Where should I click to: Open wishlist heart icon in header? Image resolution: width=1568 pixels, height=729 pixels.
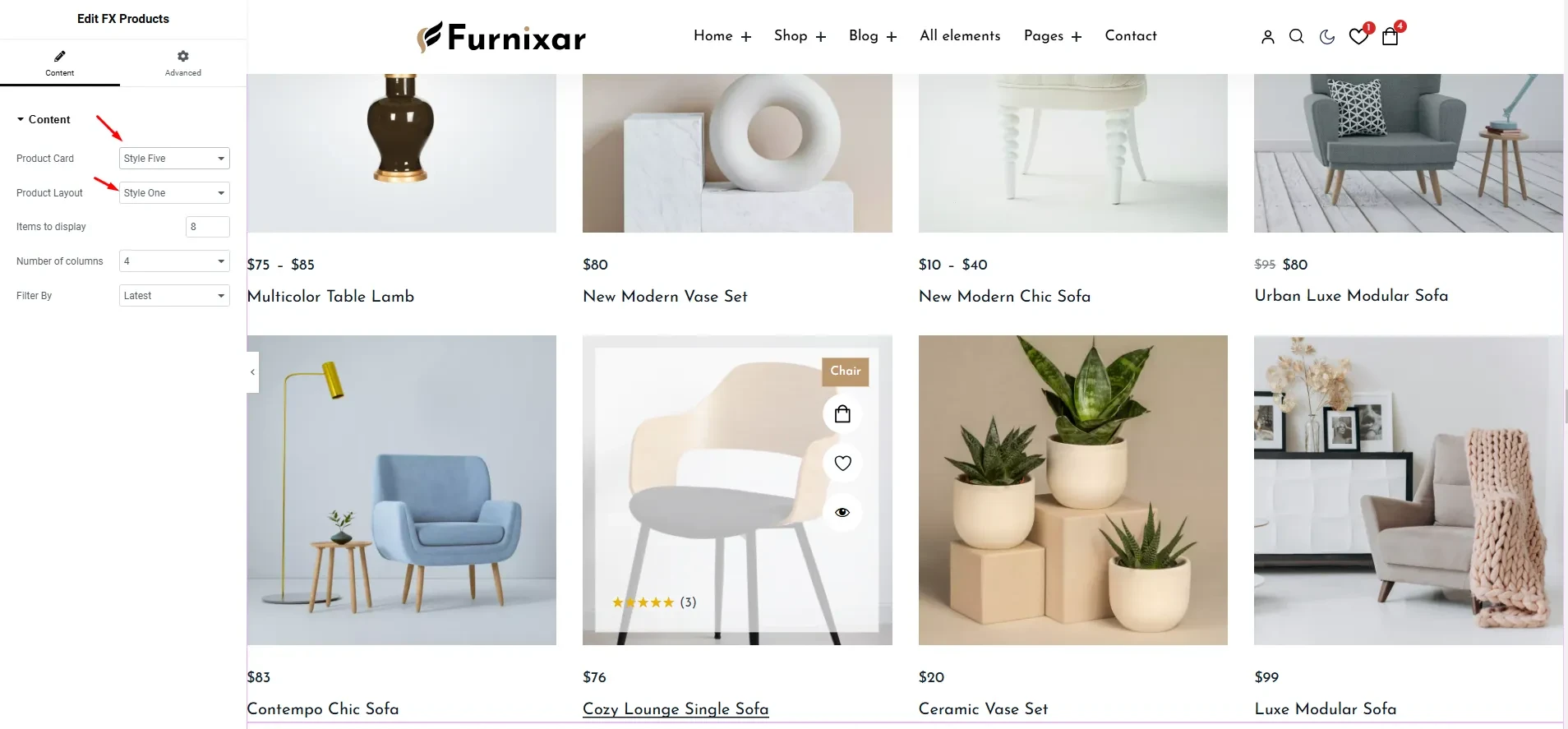click(1358, 37)
